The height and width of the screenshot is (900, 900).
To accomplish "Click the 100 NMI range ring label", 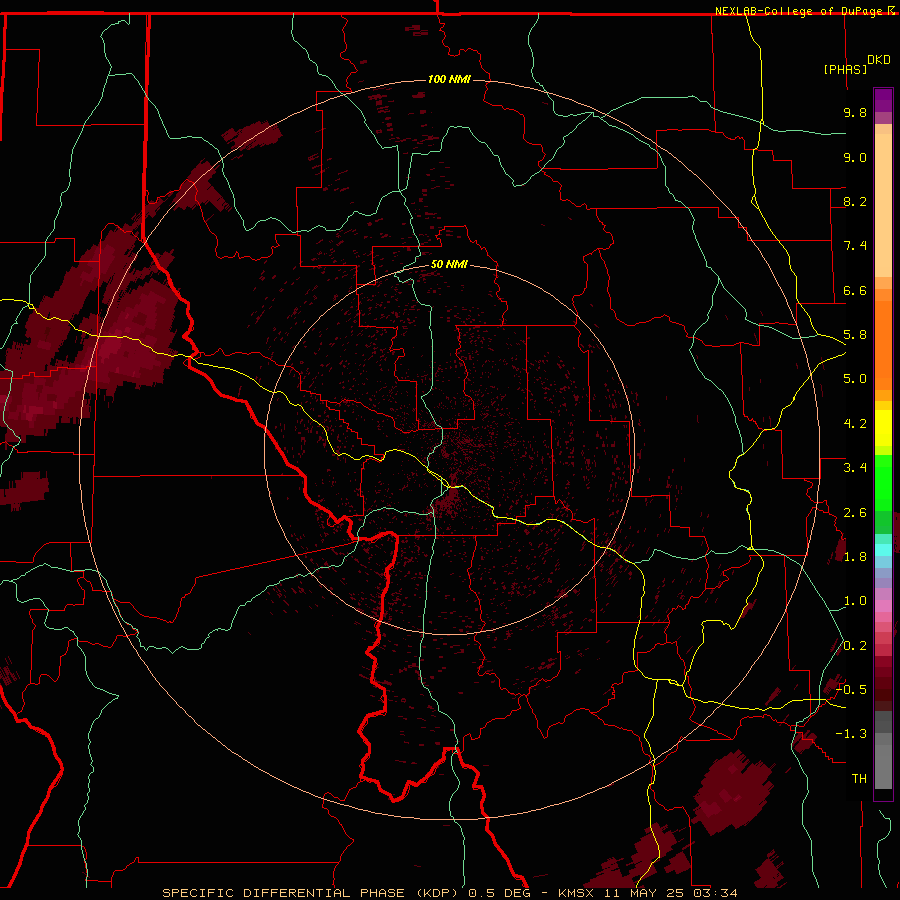I will (x=449, y=79).
